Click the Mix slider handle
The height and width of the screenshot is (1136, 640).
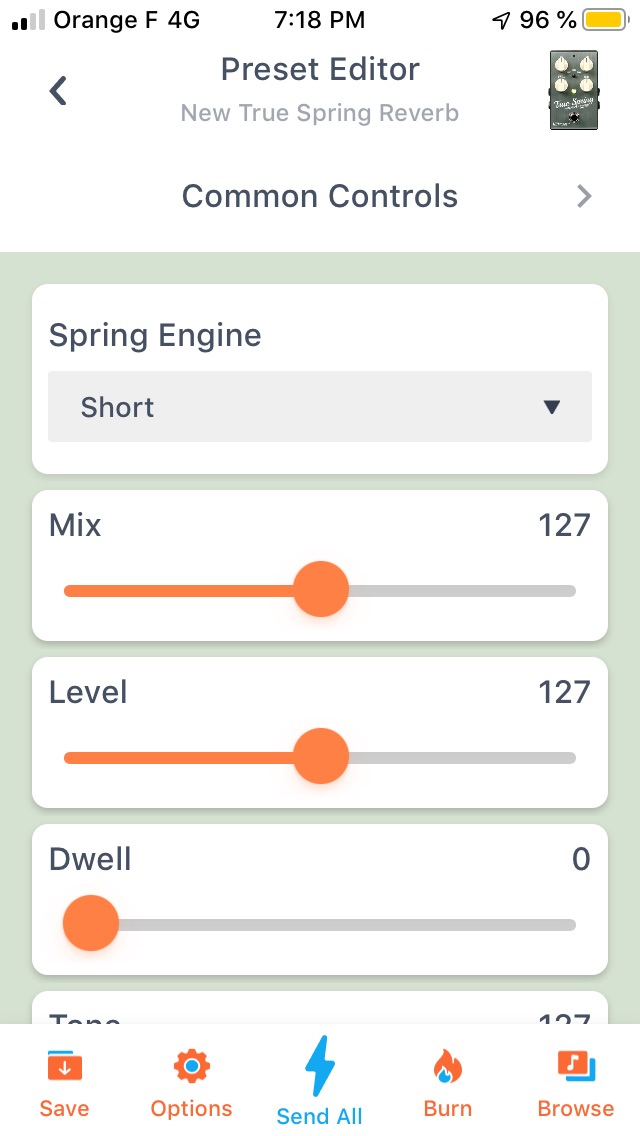(x=321, y=590)
